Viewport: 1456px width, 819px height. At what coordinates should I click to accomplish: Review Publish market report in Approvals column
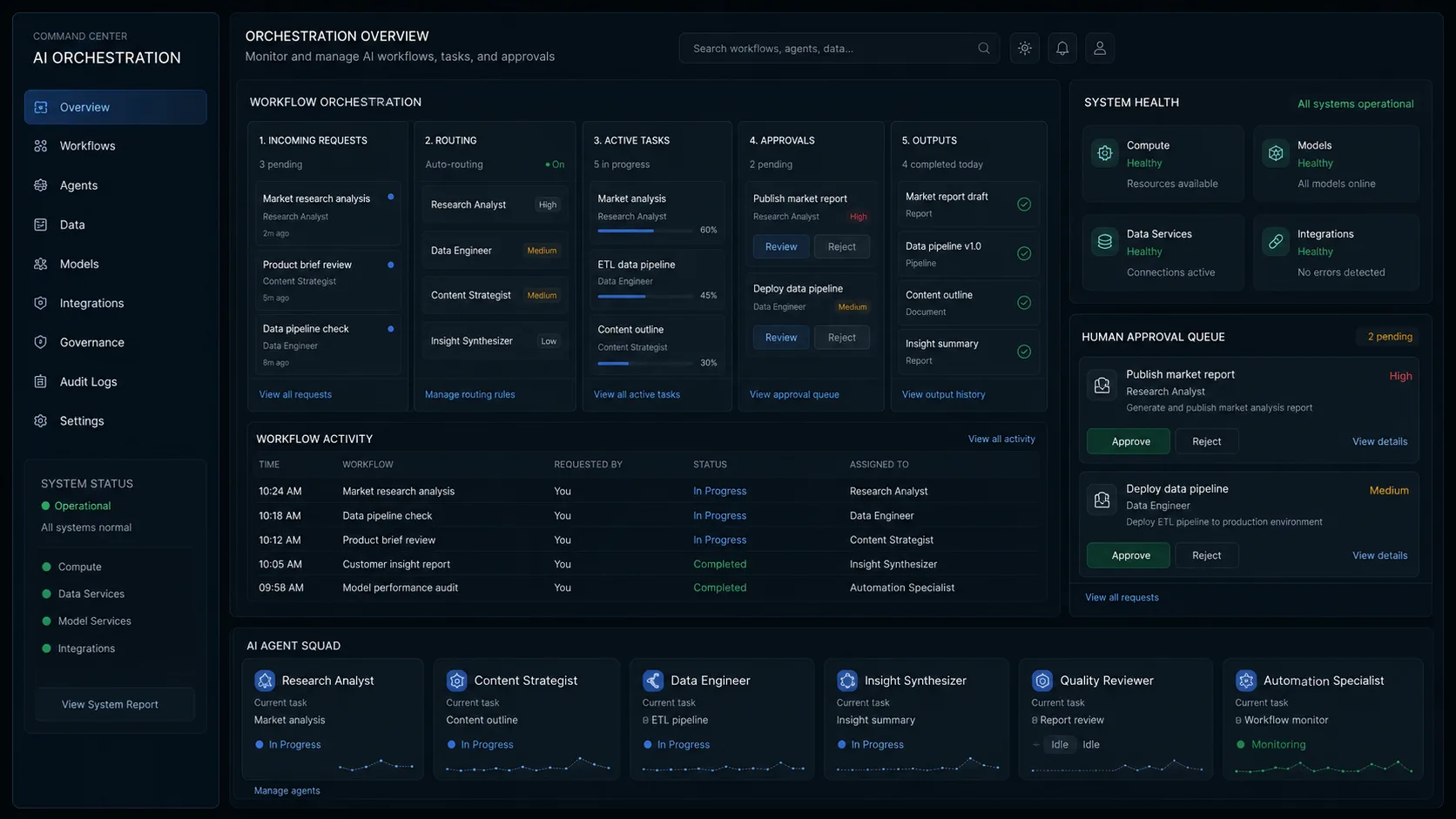point(781,247)
